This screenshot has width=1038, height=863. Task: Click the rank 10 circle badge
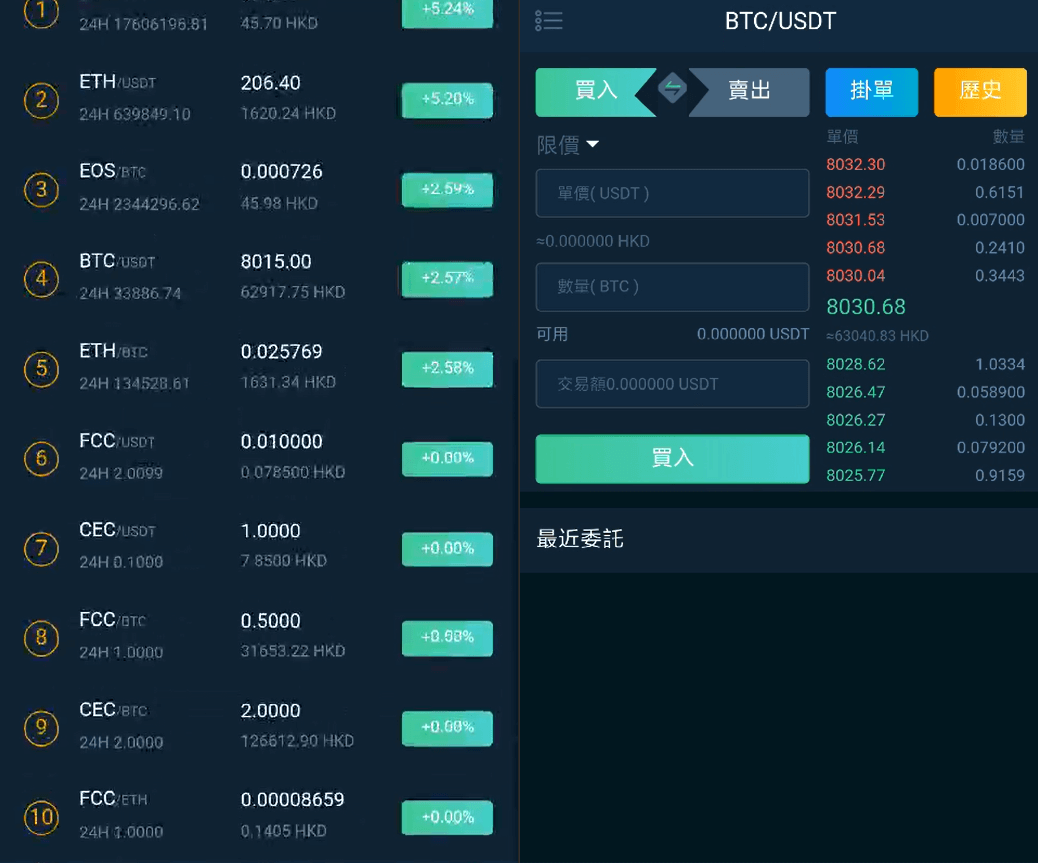[x=41, y=817]
